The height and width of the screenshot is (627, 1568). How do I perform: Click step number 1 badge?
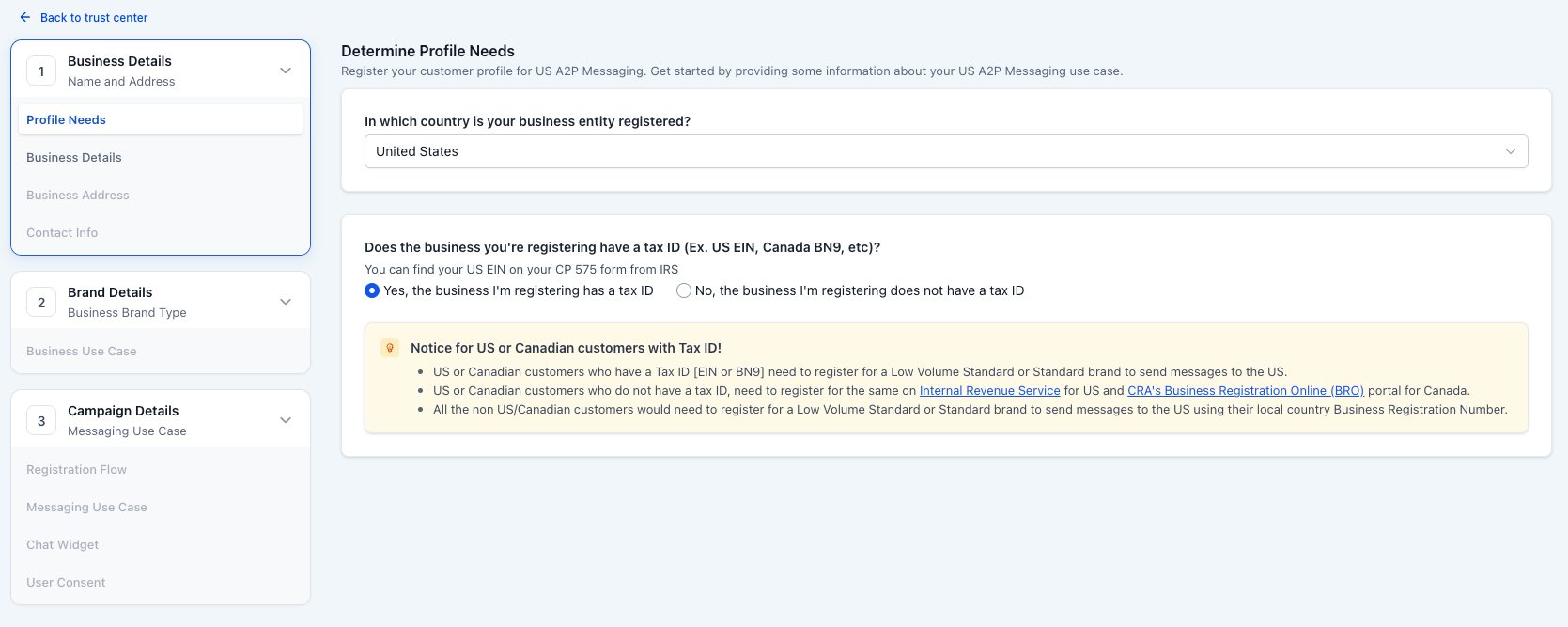pos(41,71)
